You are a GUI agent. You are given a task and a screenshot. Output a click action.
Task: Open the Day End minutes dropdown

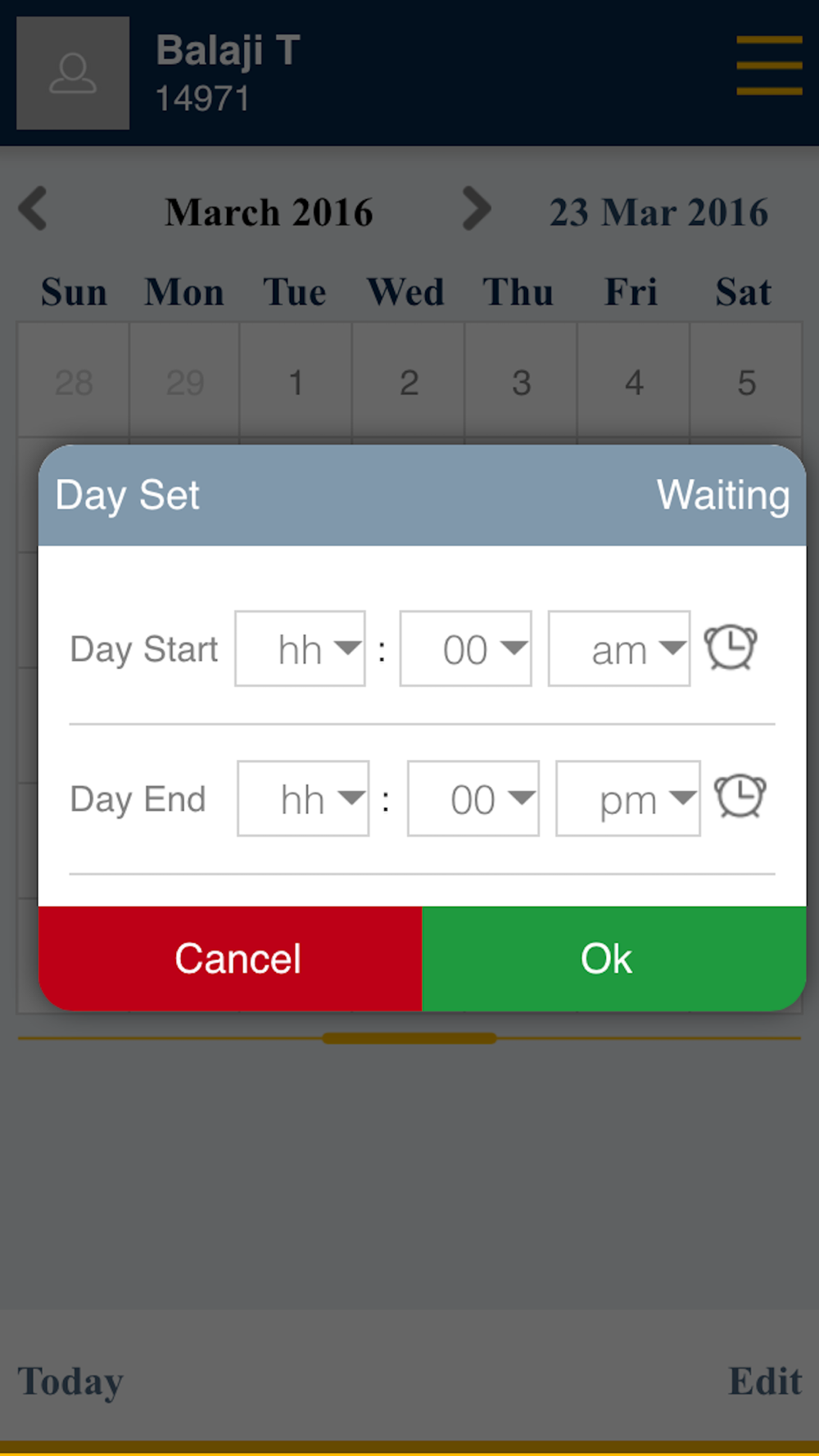click(473, 798)
